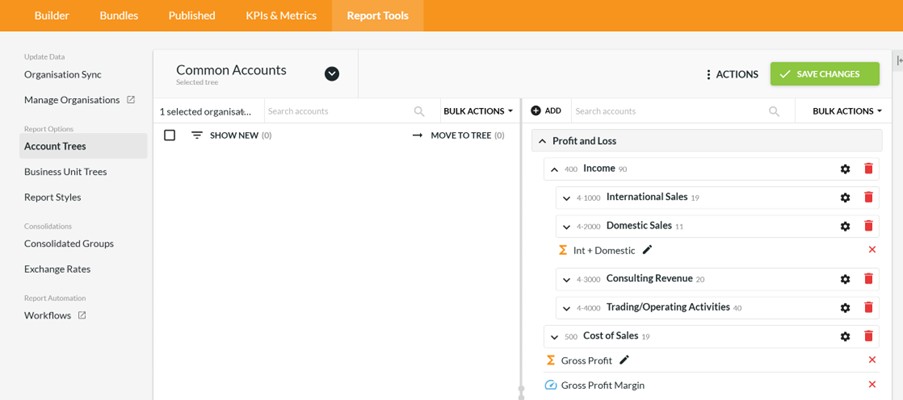The width and height of the screenshot is (903, 400).
Task: Open external link icon next to Manage Organisations
Action: [131, 100]
